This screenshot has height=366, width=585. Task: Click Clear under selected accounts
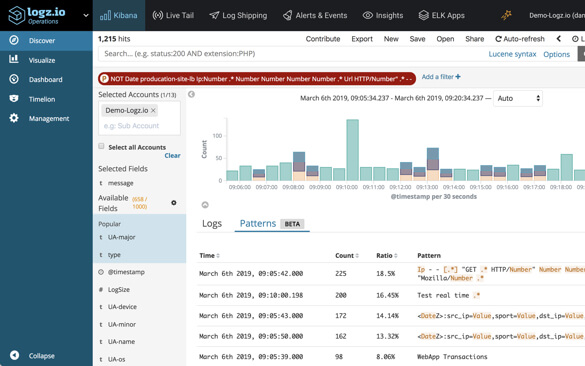[x=172, y=156]
